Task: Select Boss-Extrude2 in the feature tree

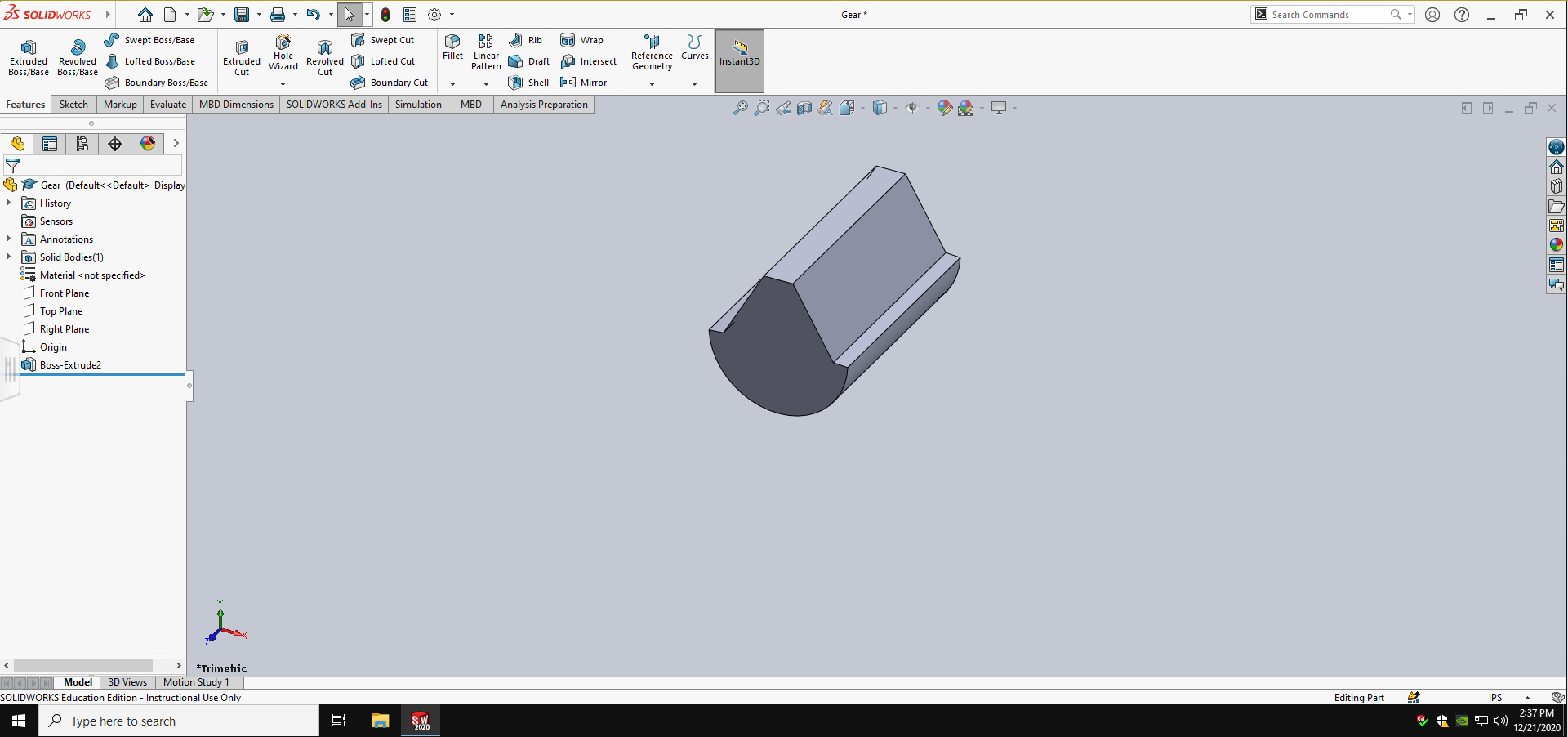Action: 70,365
